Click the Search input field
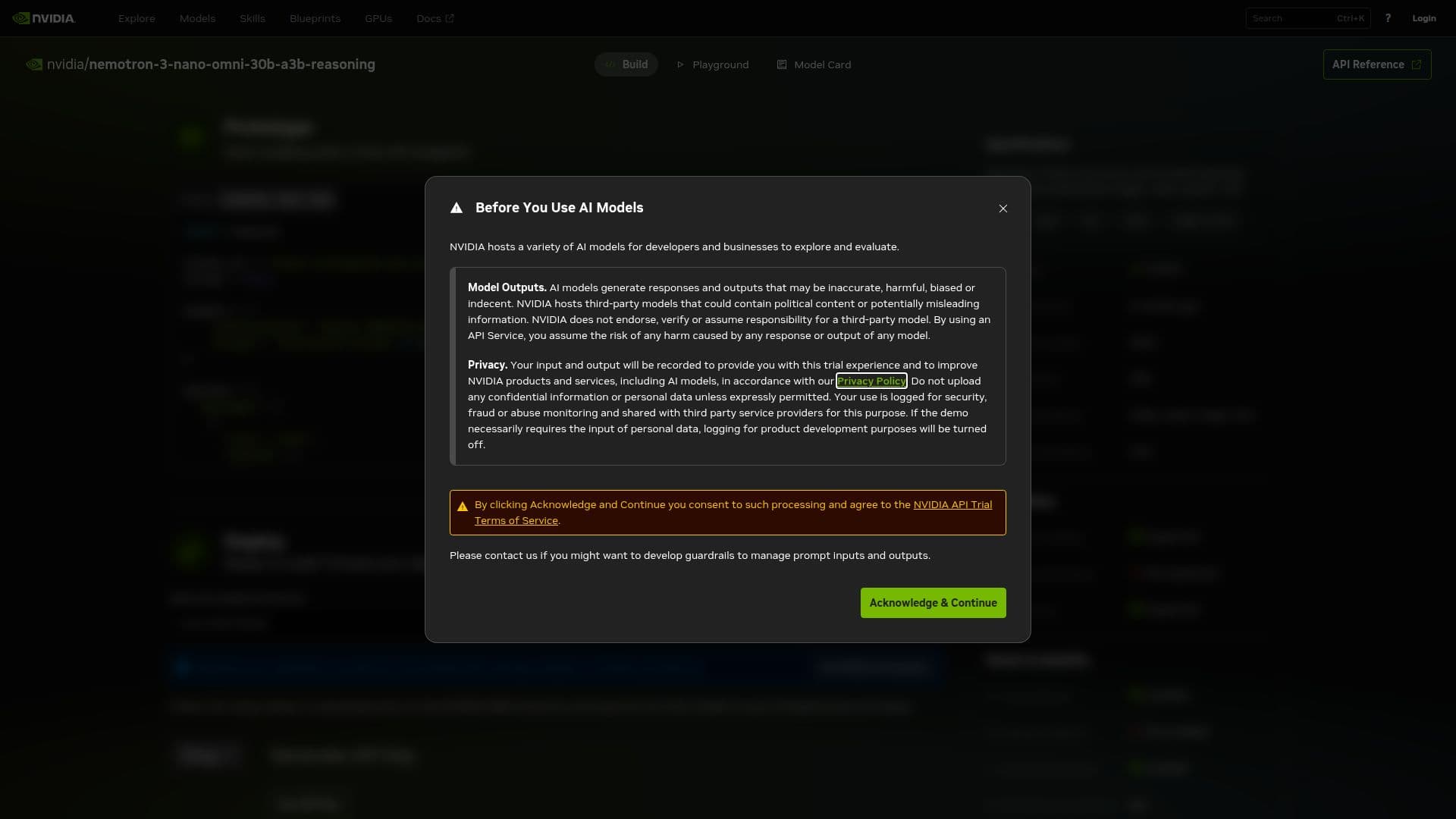Image resolution: width=1456 pixels, height=819 pixels. tap(1307, 18)
